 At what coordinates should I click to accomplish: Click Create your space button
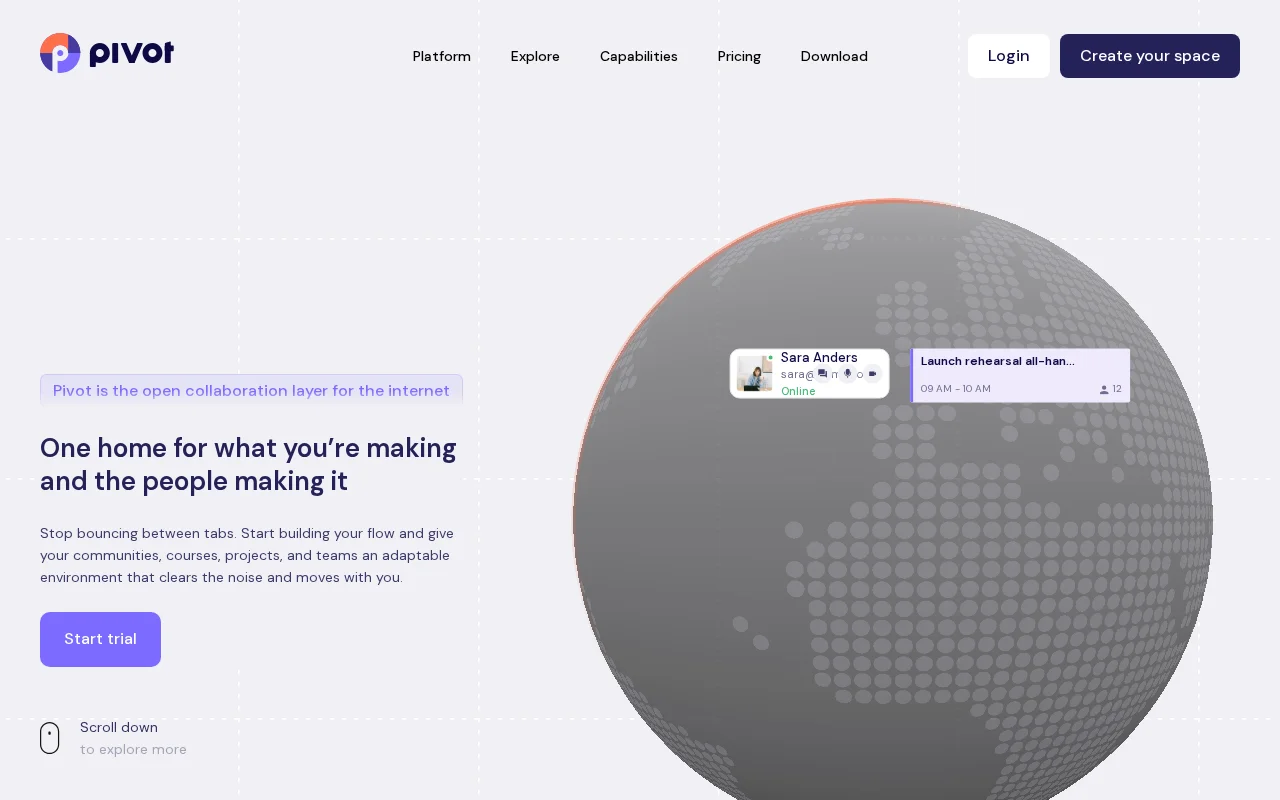1150,56
